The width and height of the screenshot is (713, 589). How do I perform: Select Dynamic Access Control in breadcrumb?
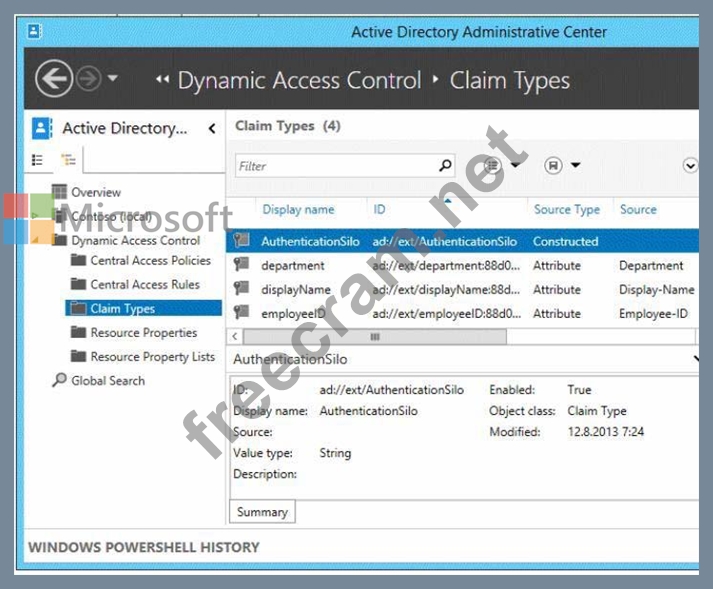tap(299, 81)
